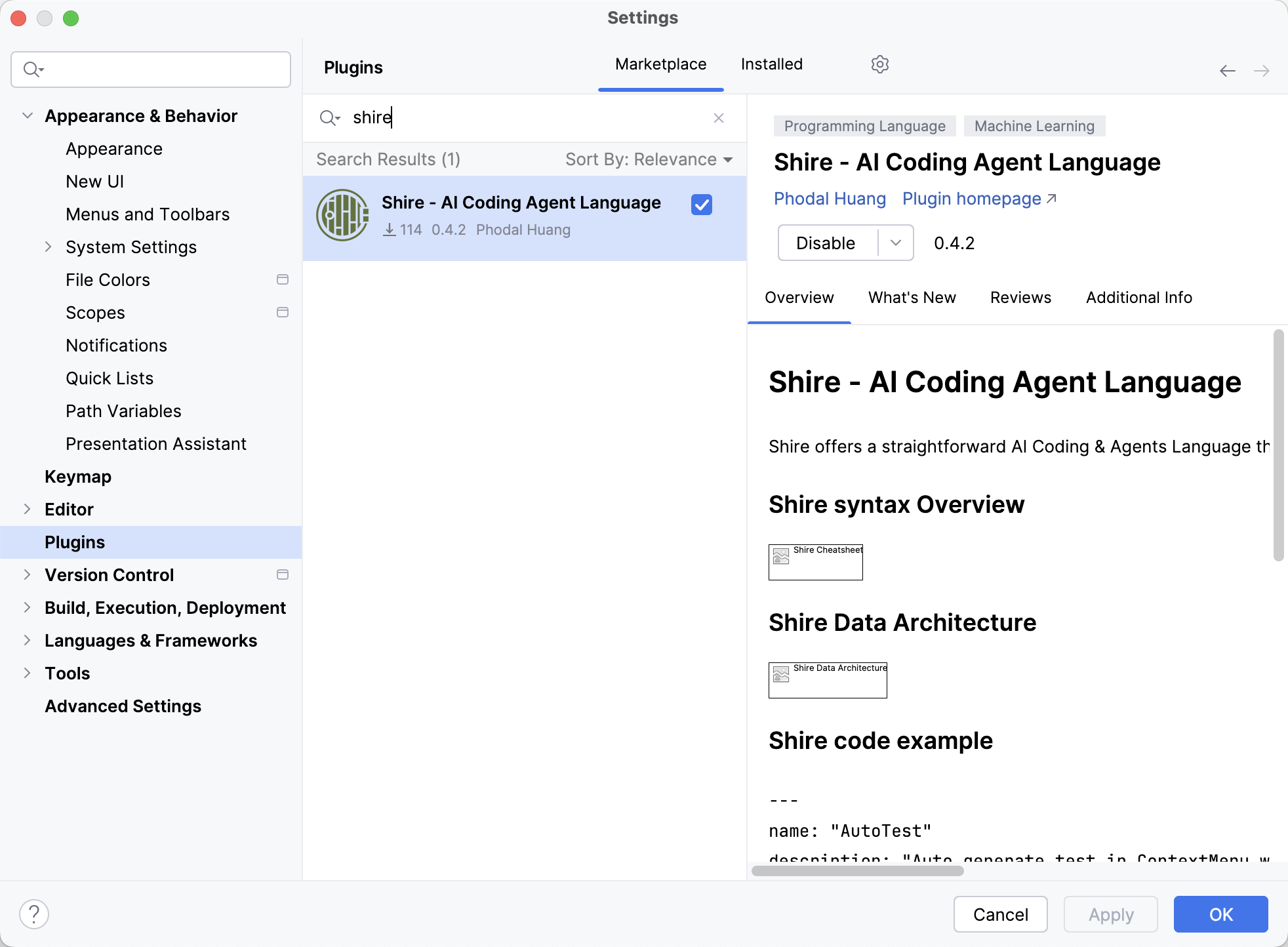The height and width of the screenshot is (947, 1288).
Task: Expand the Version Control section
Action: [x=26, y=574]
